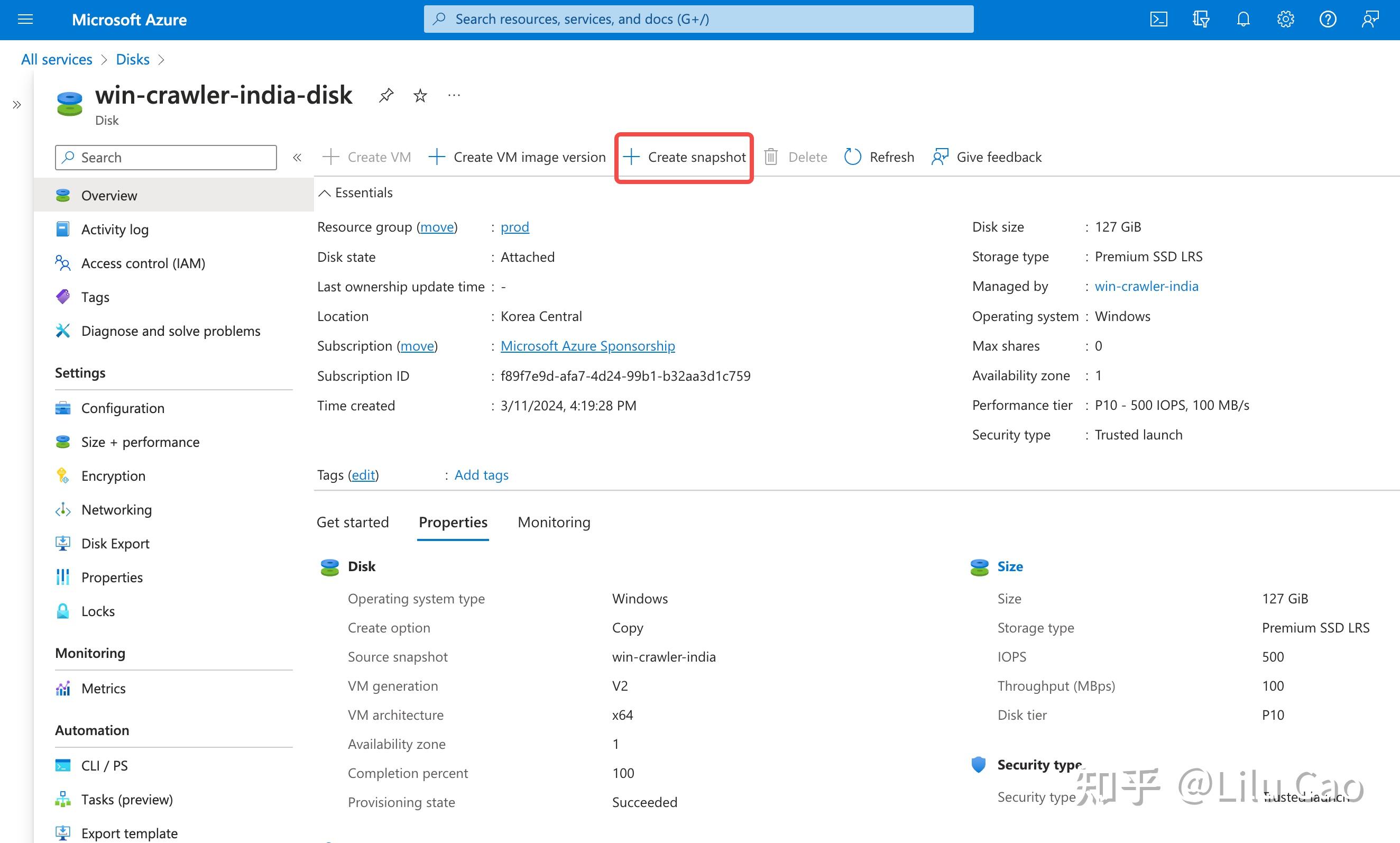This screenshot has height=843, width=1400.
Task: Select Overview in the sidebar
Action: (x=174, y=195)
